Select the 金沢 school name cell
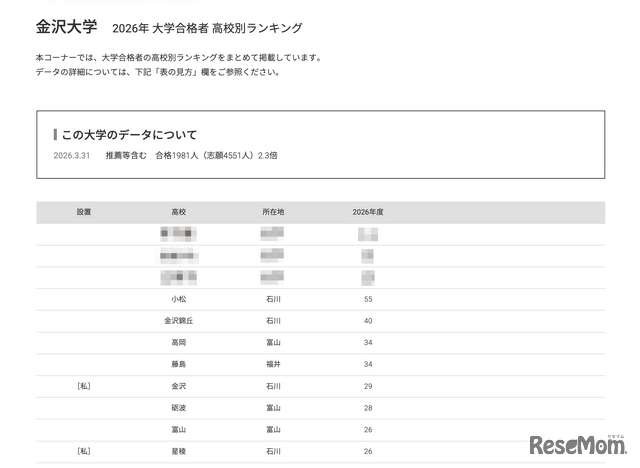This screenshot has height=468, width=640. coord(179,386)
